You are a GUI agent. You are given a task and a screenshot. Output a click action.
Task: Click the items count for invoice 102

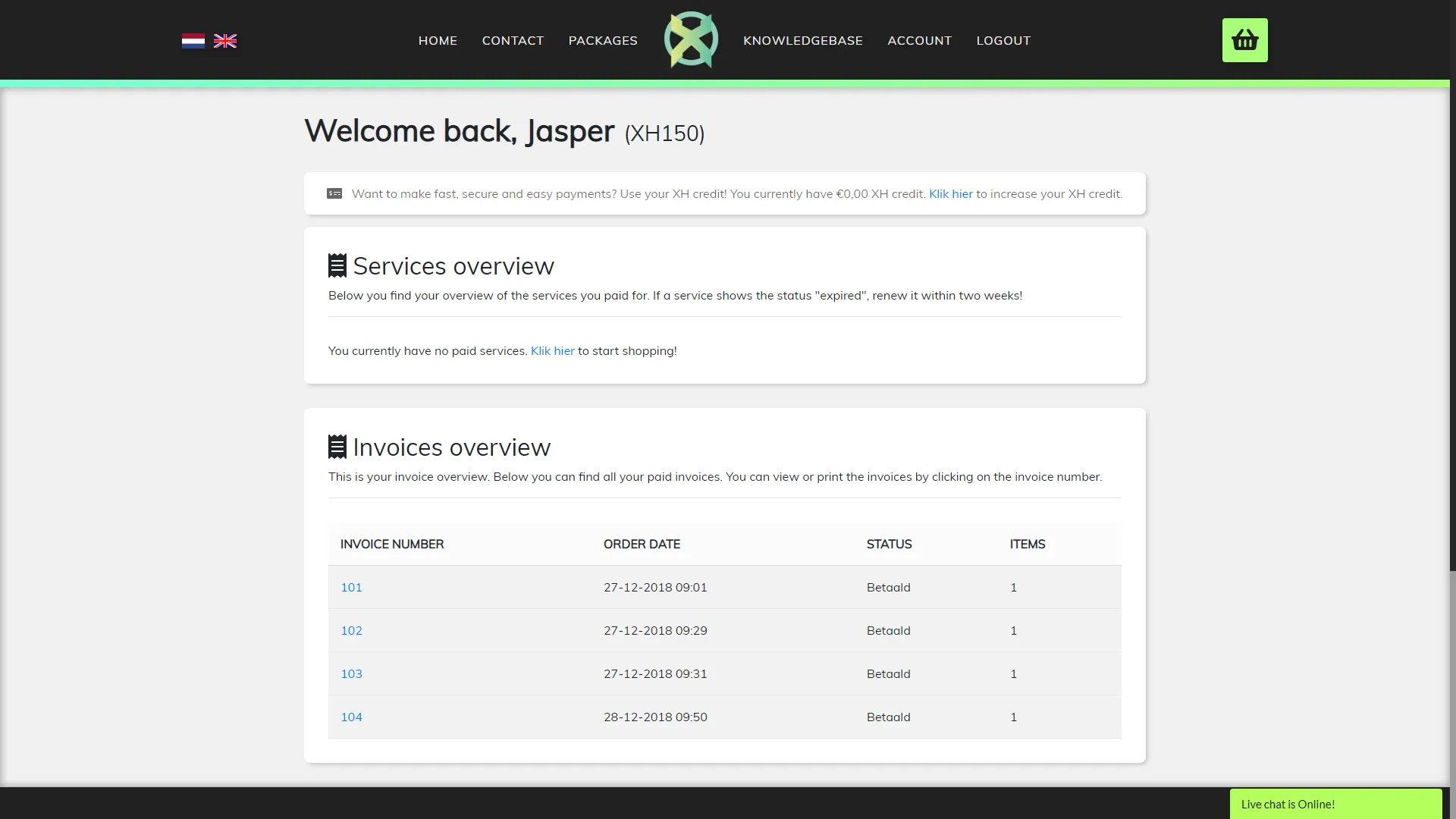[x=1013, y=631]
